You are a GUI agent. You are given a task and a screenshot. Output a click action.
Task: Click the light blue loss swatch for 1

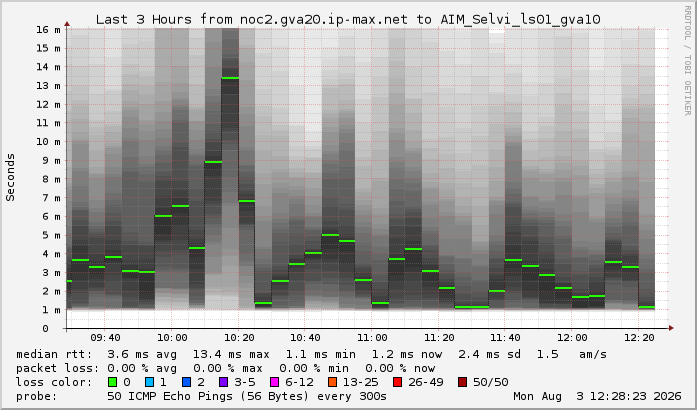[x=150, y=382]
